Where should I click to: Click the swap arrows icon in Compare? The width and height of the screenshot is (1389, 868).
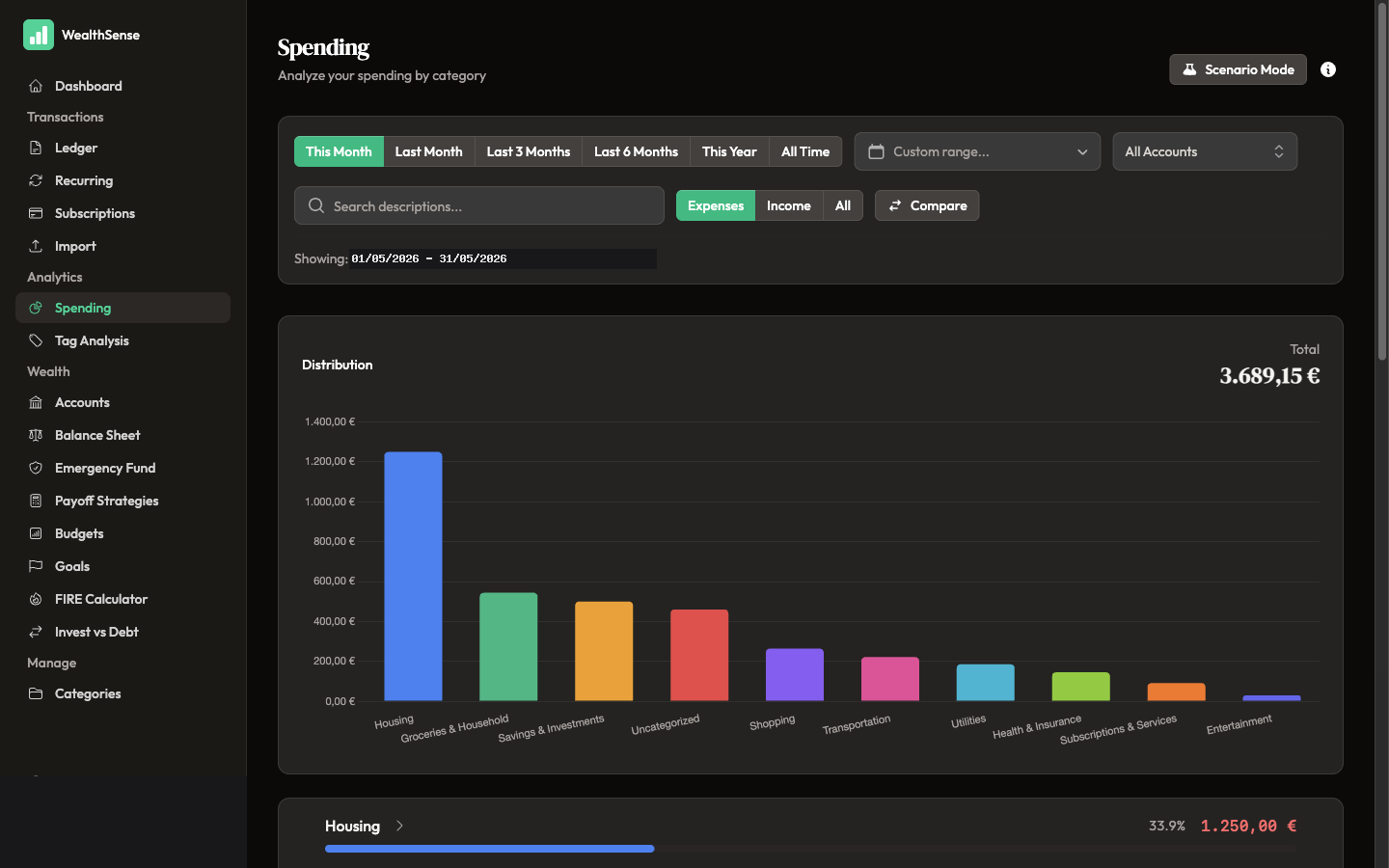(895, 205)
